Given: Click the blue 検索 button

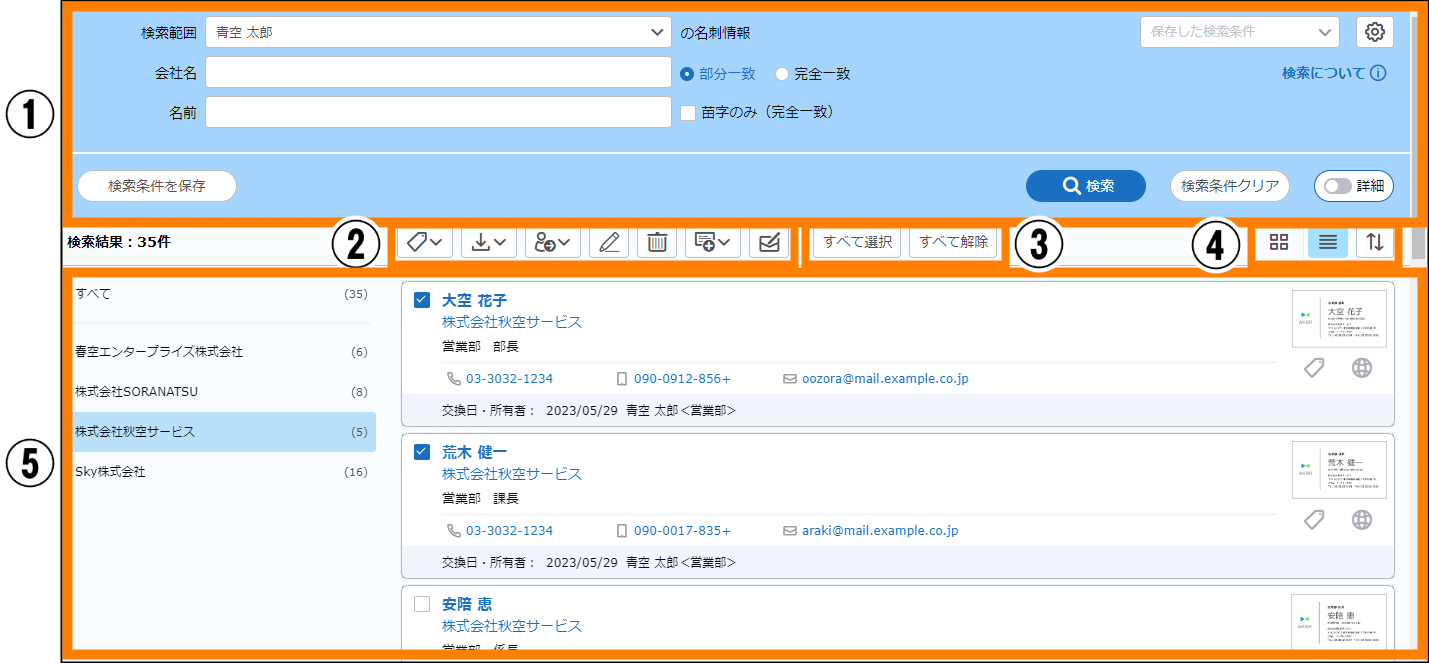Looking at the screenshot, I should (x=1085, y=185).
